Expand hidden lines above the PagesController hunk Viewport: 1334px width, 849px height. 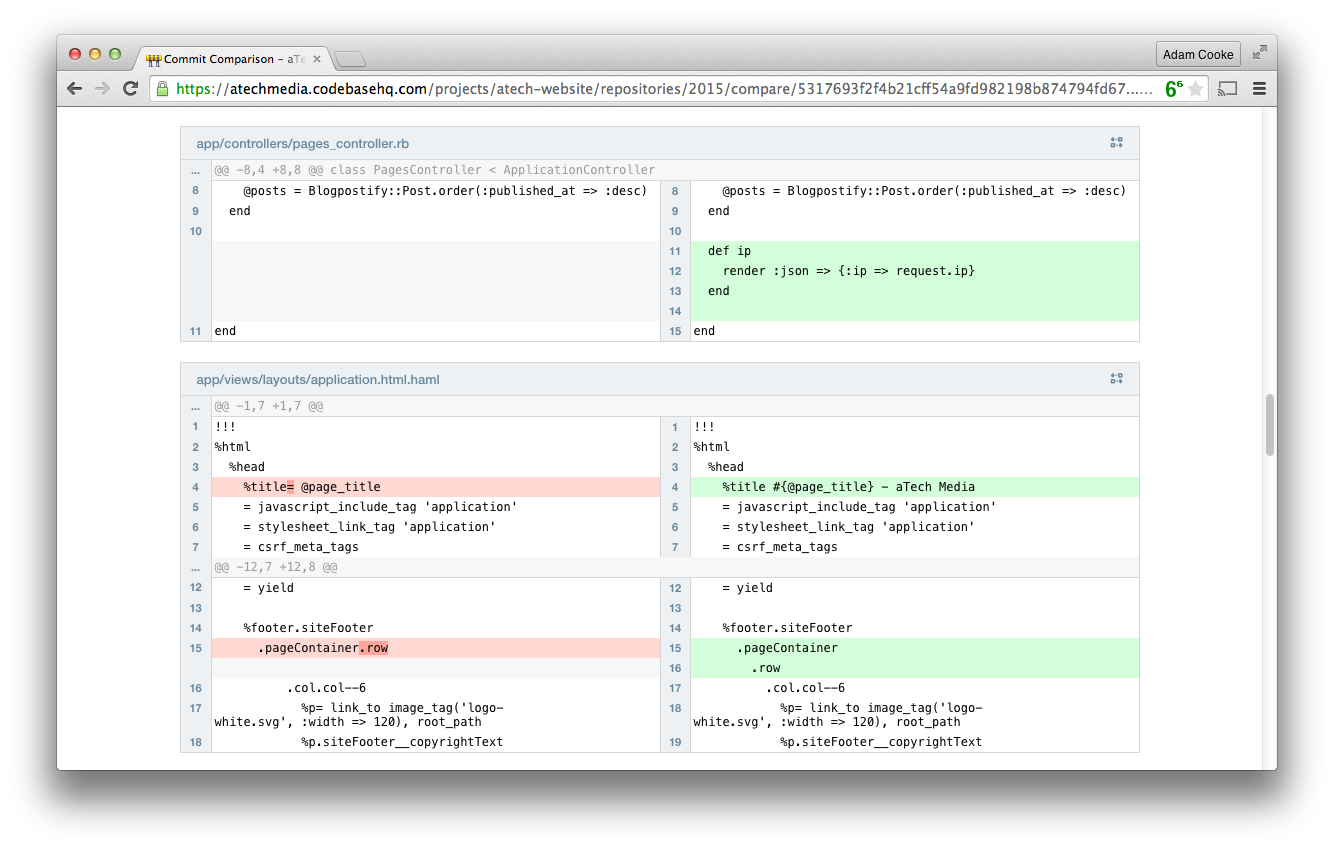[196, 170]
